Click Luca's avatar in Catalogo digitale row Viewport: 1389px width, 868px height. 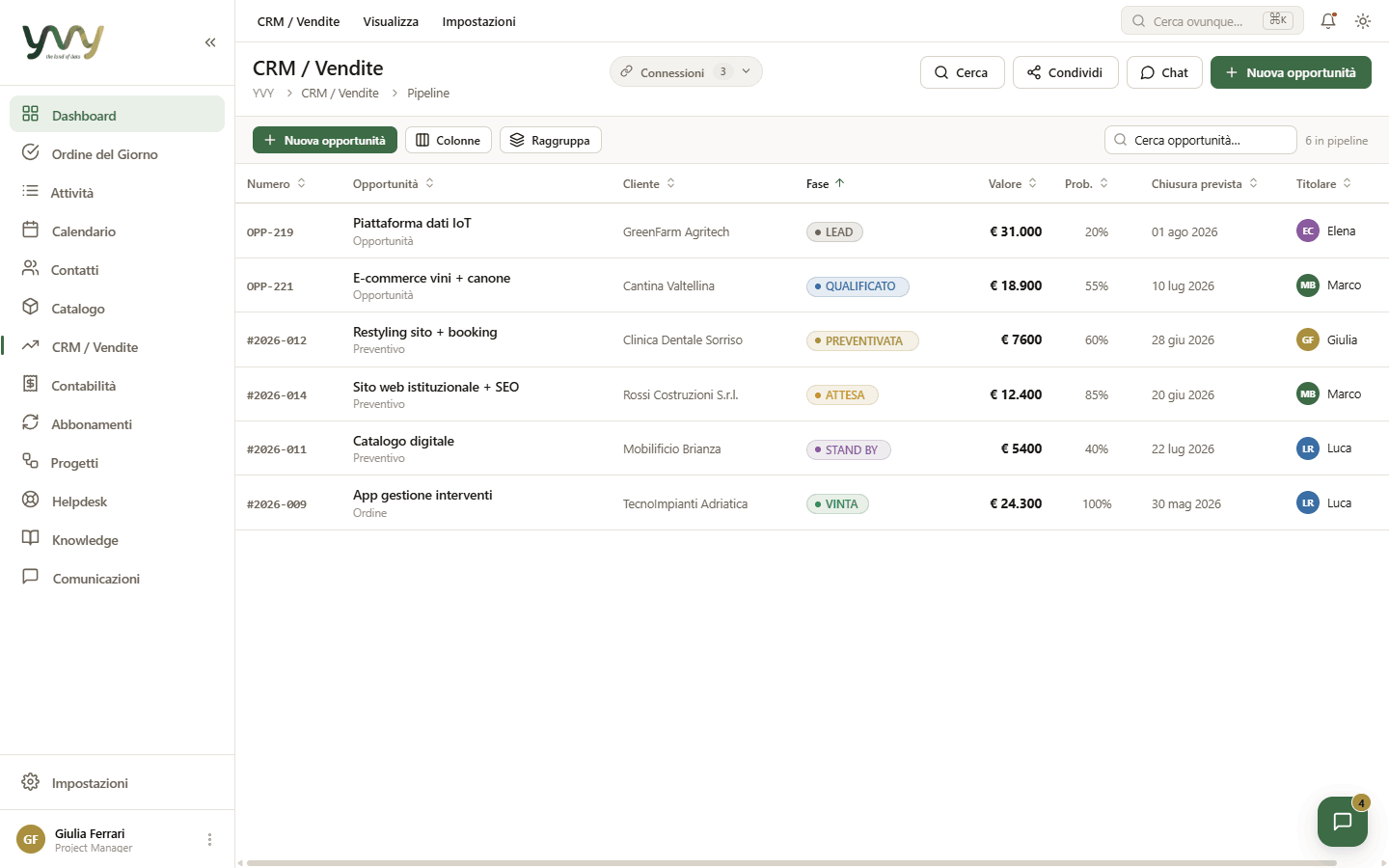(x=1308, y=448)
